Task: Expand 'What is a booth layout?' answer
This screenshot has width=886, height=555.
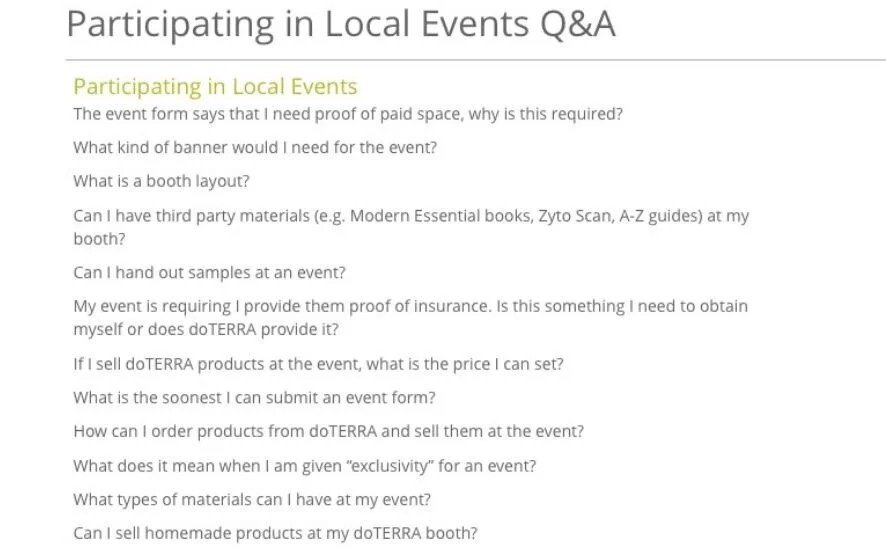Action: (161, 181)
